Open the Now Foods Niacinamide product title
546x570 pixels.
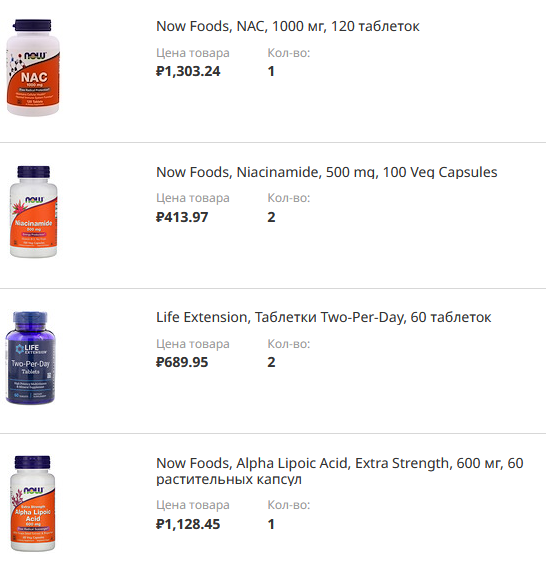pos(326,172)
